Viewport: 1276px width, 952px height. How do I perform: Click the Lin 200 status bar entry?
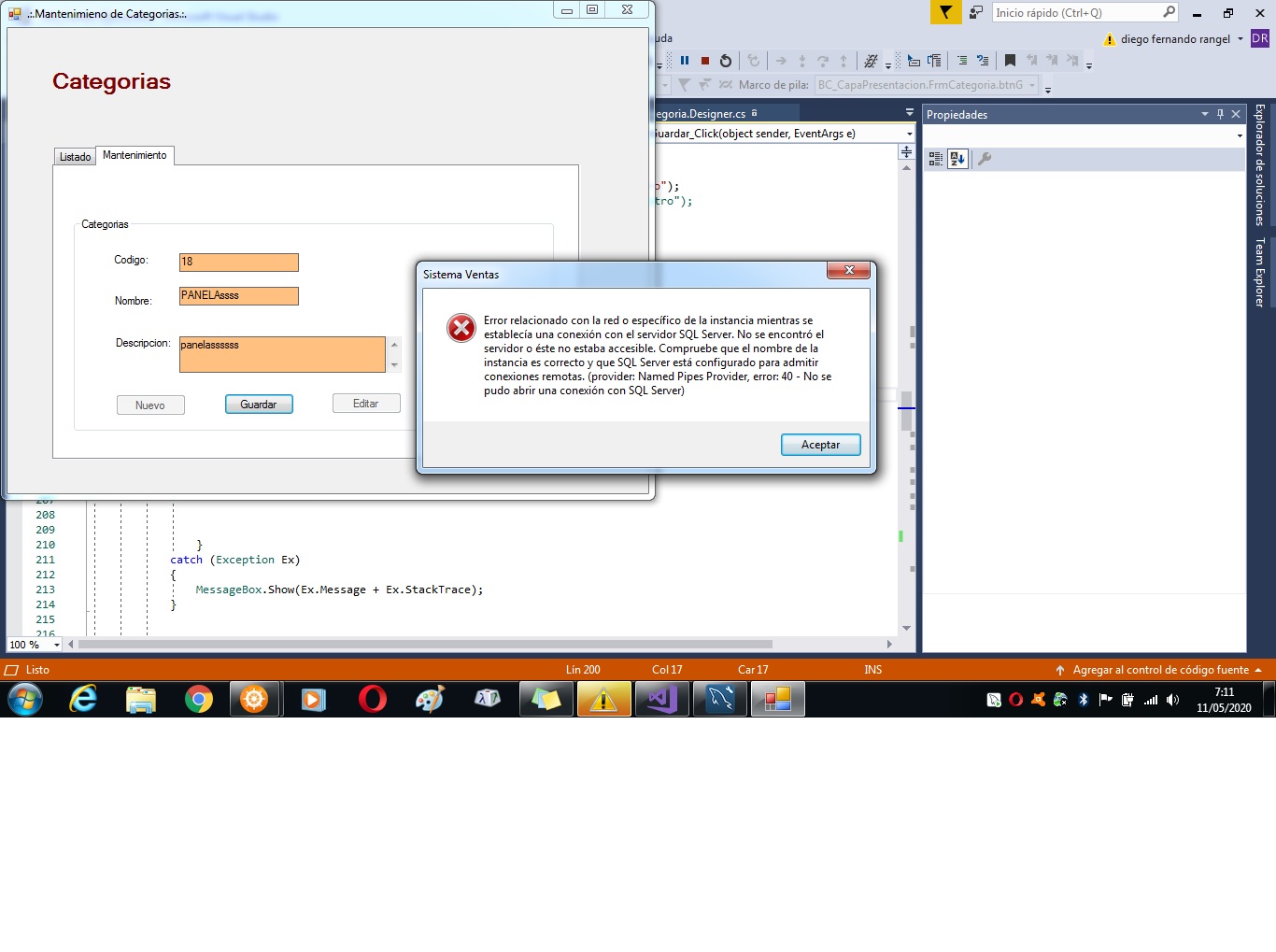coord(583,670)
